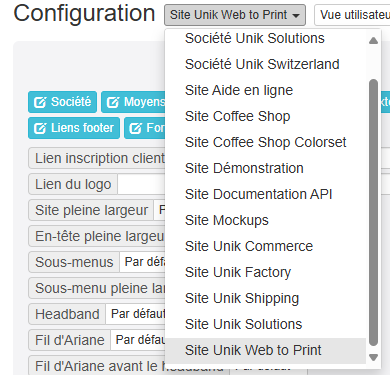Open the Vue utilisateur dropdown

(x=352, y=15)
